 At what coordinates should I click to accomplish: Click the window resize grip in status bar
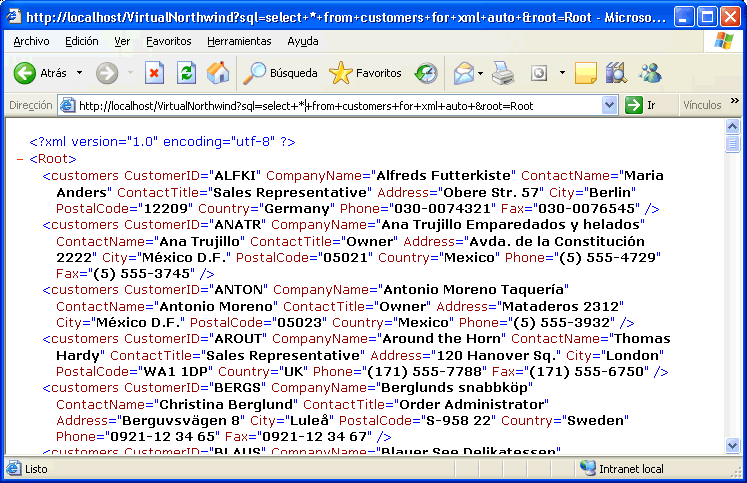(x=737, y=472)
